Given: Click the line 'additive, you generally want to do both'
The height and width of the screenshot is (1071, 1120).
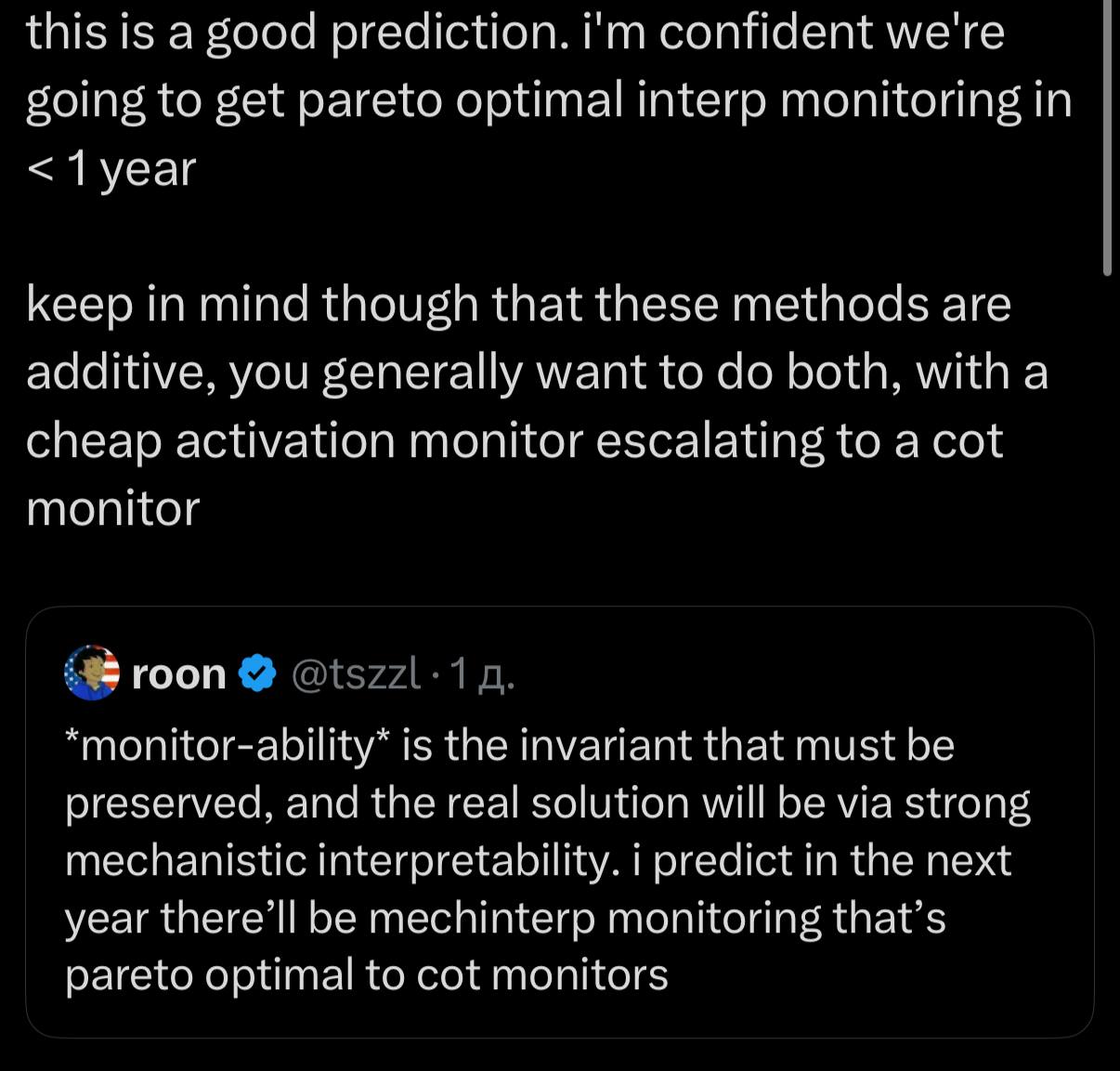Looking at the screenshot, I should [537, 372].
